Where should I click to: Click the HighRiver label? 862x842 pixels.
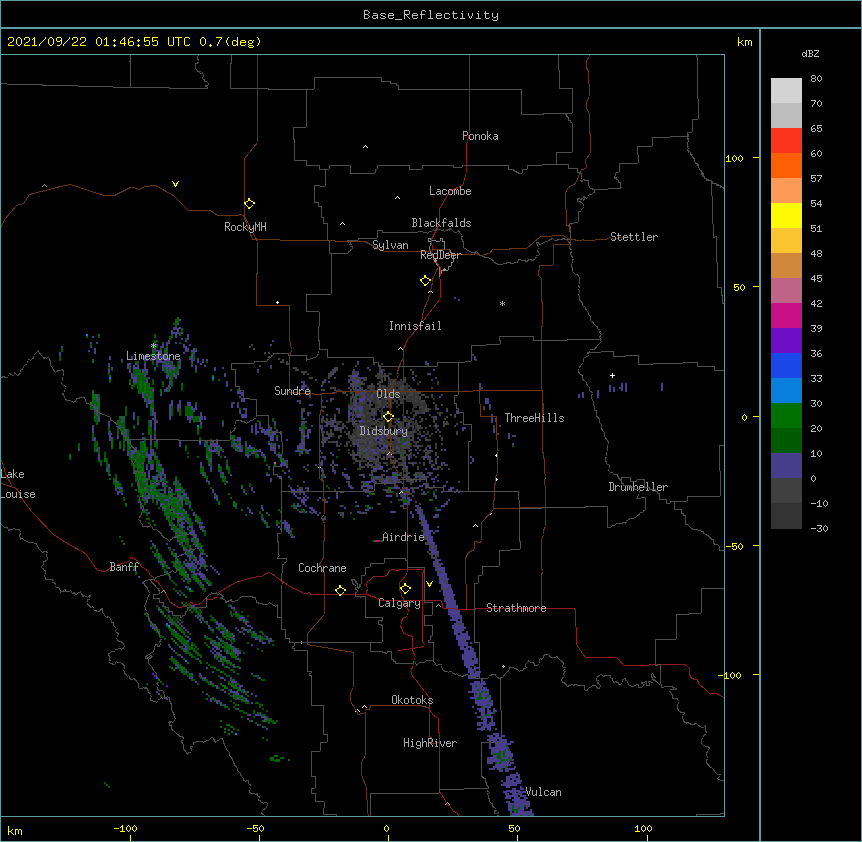430,743
